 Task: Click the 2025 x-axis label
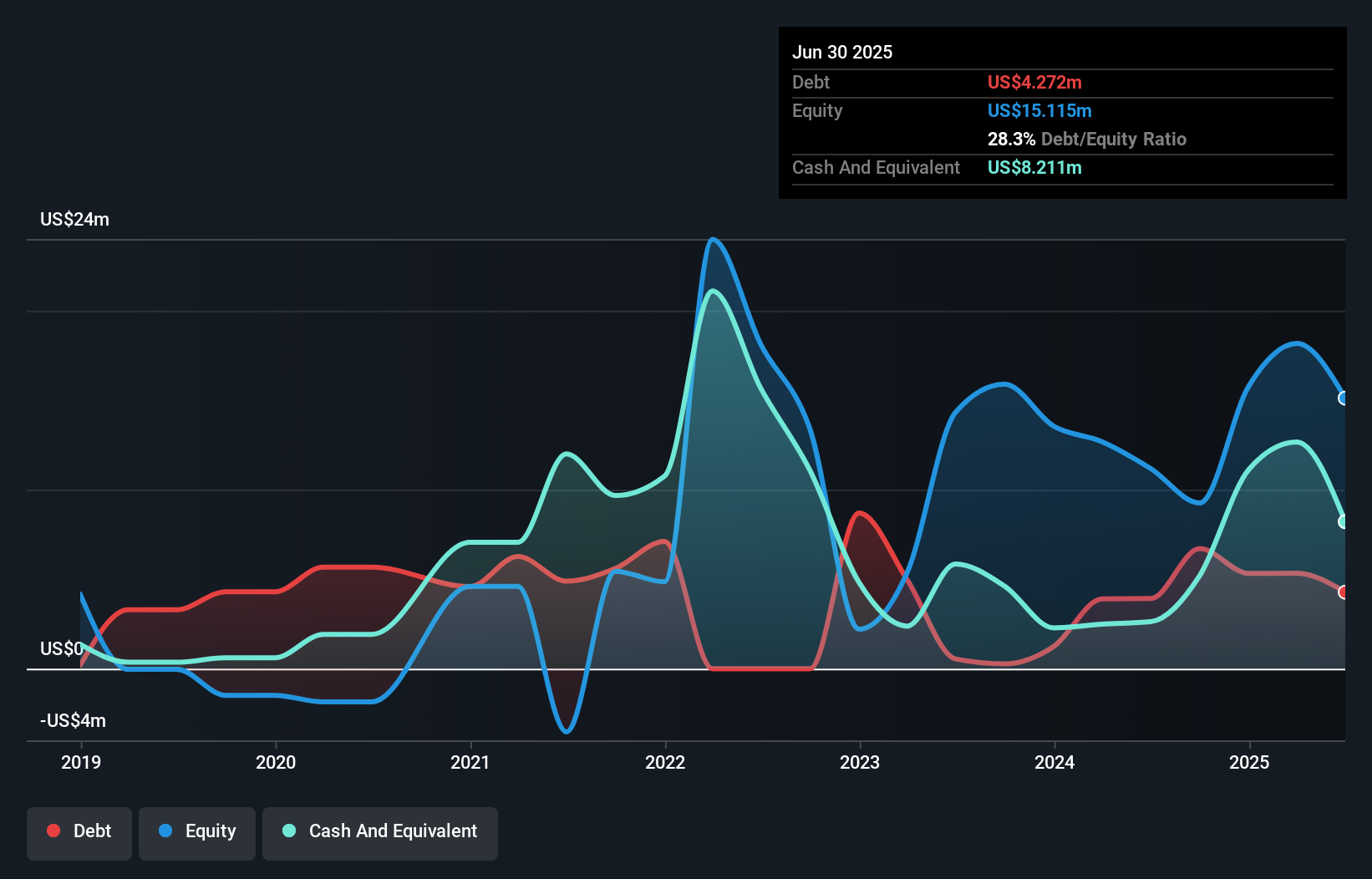click(1249, 762)
